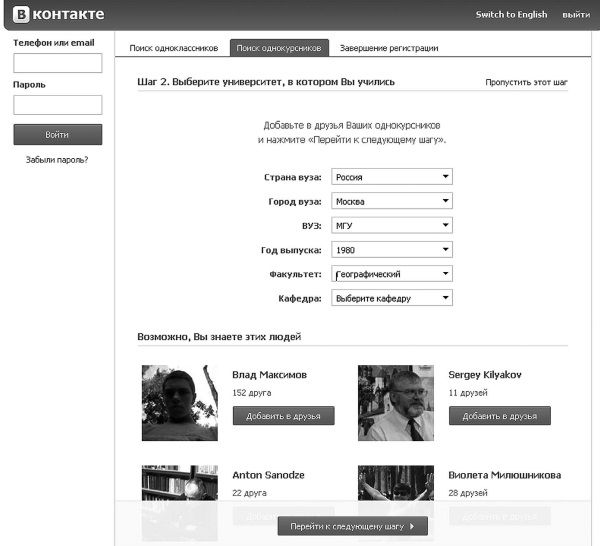Image resolution: width=600 pixels, height=546 pixels.
Task: Click the VKontakte logo icon
Action: click(x=22, y=15)
